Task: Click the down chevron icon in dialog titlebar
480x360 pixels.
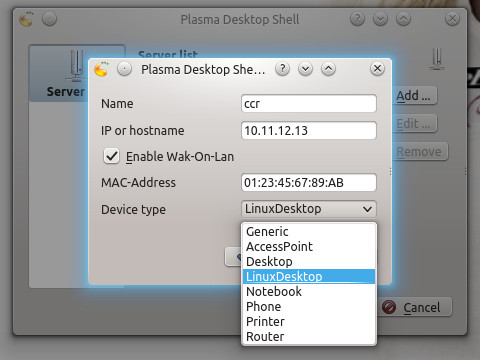Action: [x=305, y=69]
